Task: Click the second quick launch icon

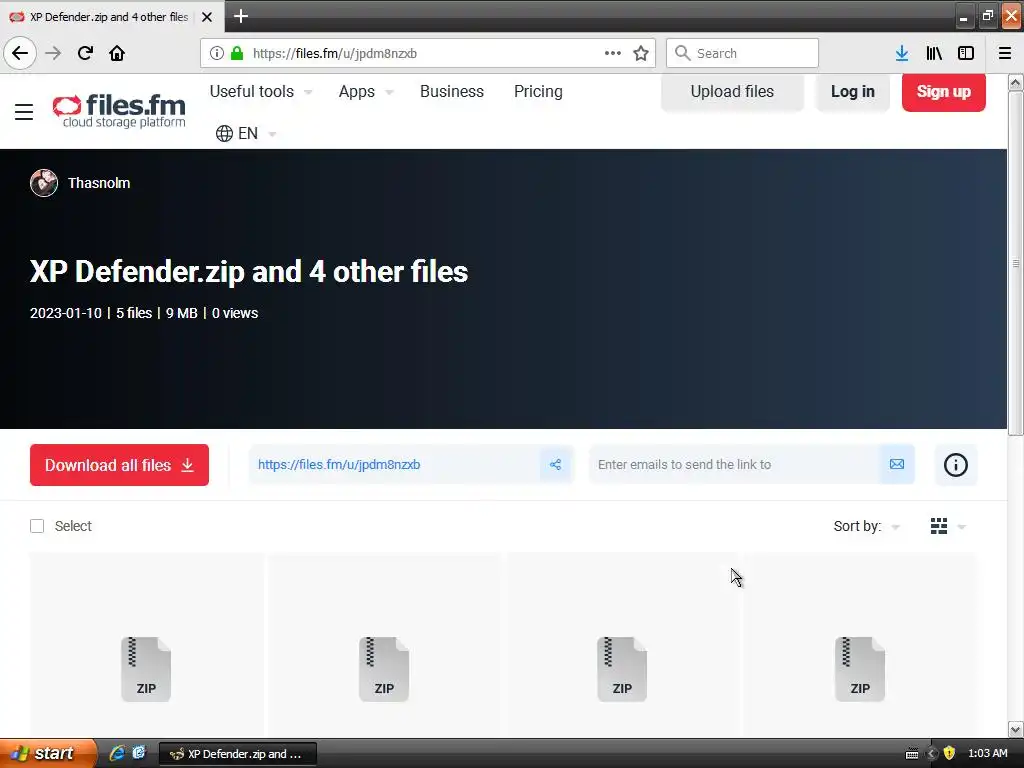Action: coord(139,753)
